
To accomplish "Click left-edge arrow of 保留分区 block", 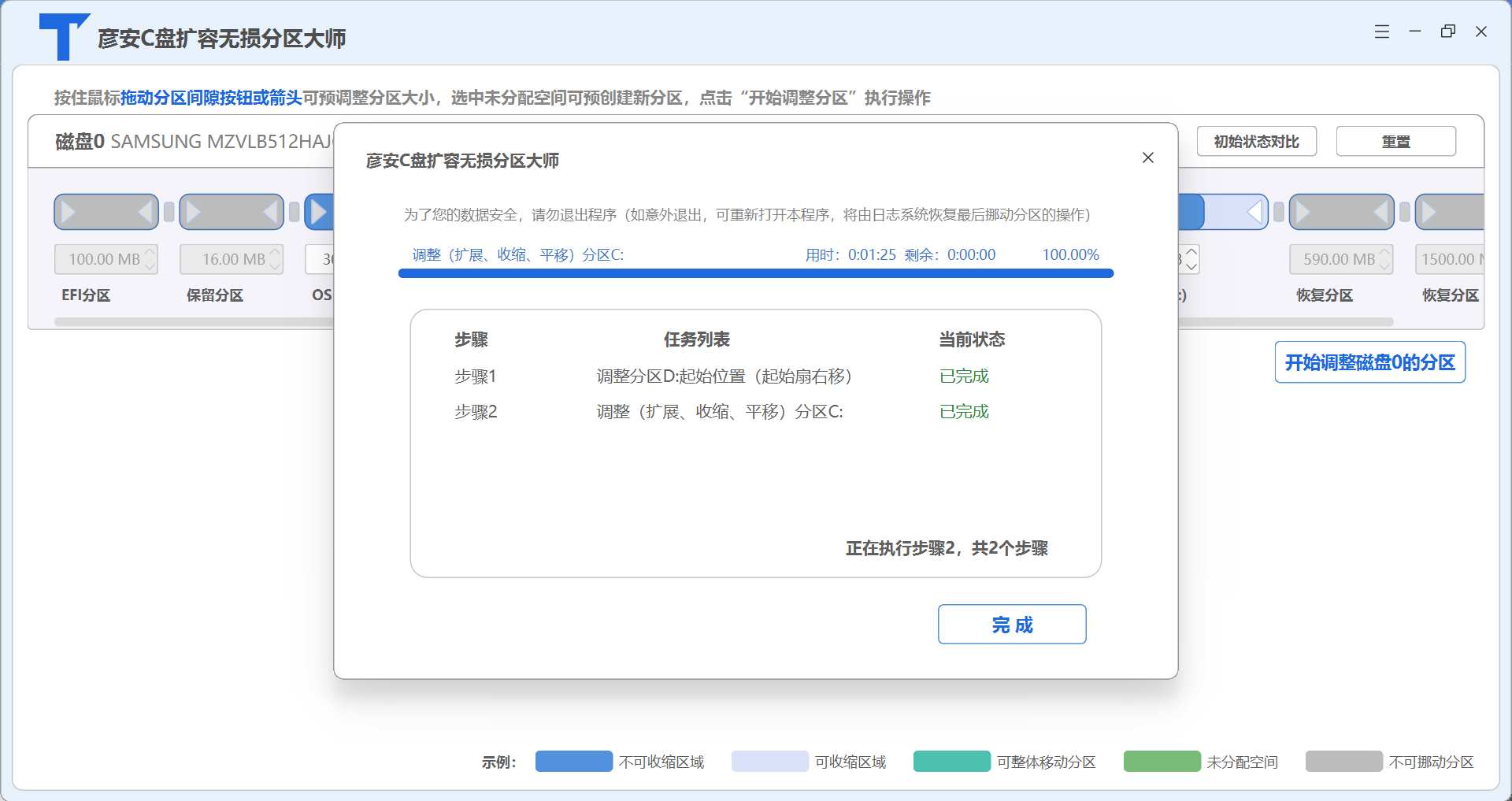I will (x=194, y=212).
